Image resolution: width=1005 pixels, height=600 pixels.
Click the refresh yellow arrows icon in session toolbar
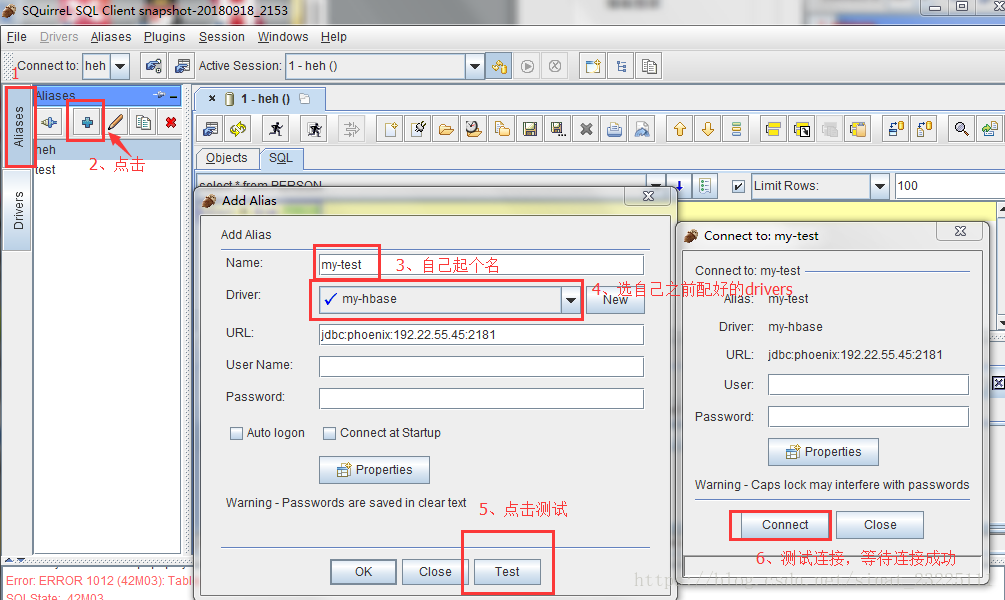tap(238, 129)
